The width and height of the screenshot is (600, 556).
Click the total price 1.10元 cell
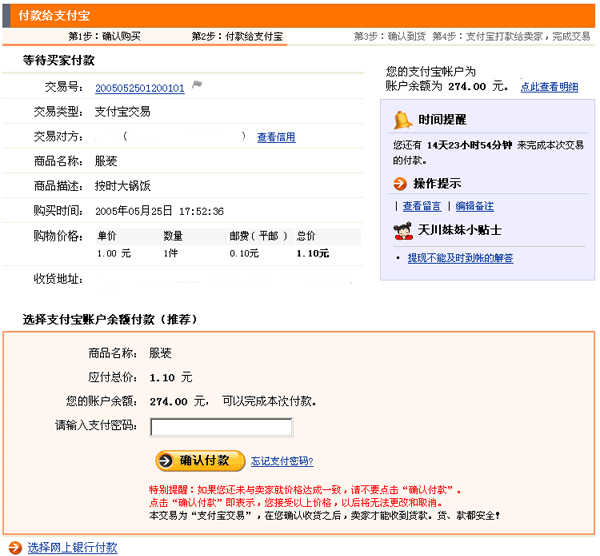point(313,253)
